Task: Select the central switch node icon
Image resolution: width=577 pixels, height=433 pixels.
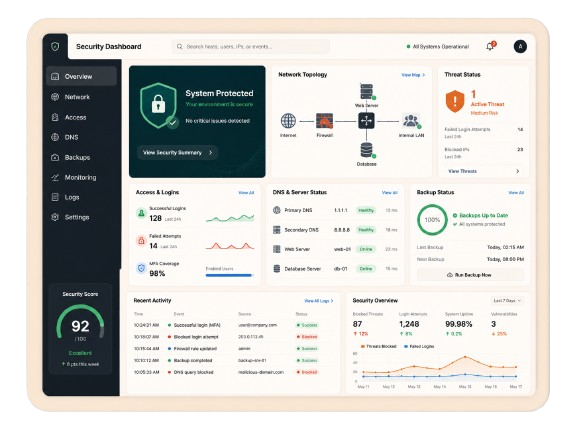Action: 367,121
